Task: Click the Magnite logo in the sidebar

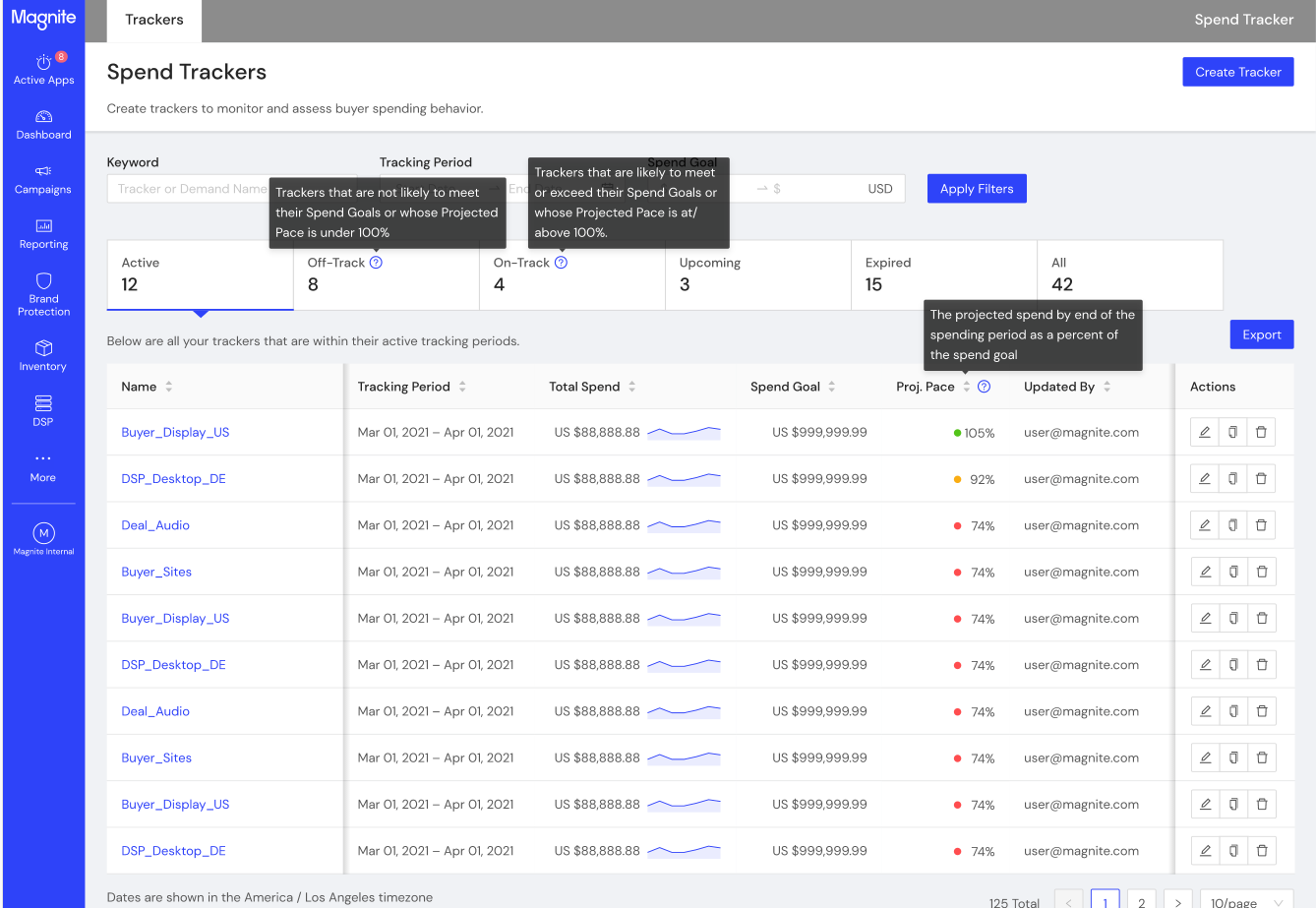Action: [x=43, y=19]
